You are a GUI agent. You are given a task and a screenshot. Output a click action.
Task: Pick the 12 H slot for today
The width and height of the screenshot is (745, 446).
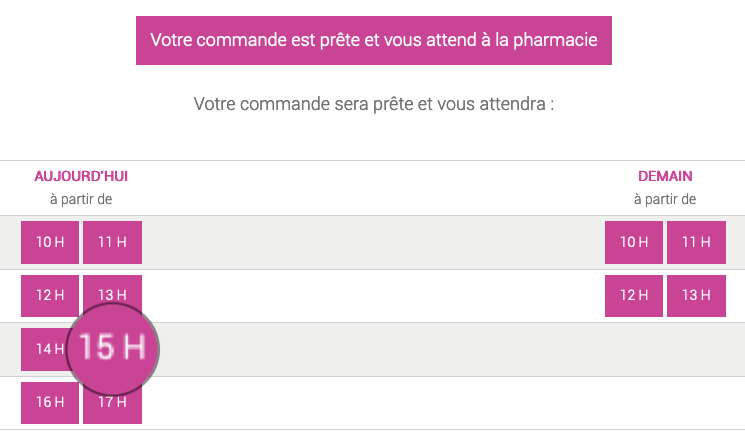50,295
